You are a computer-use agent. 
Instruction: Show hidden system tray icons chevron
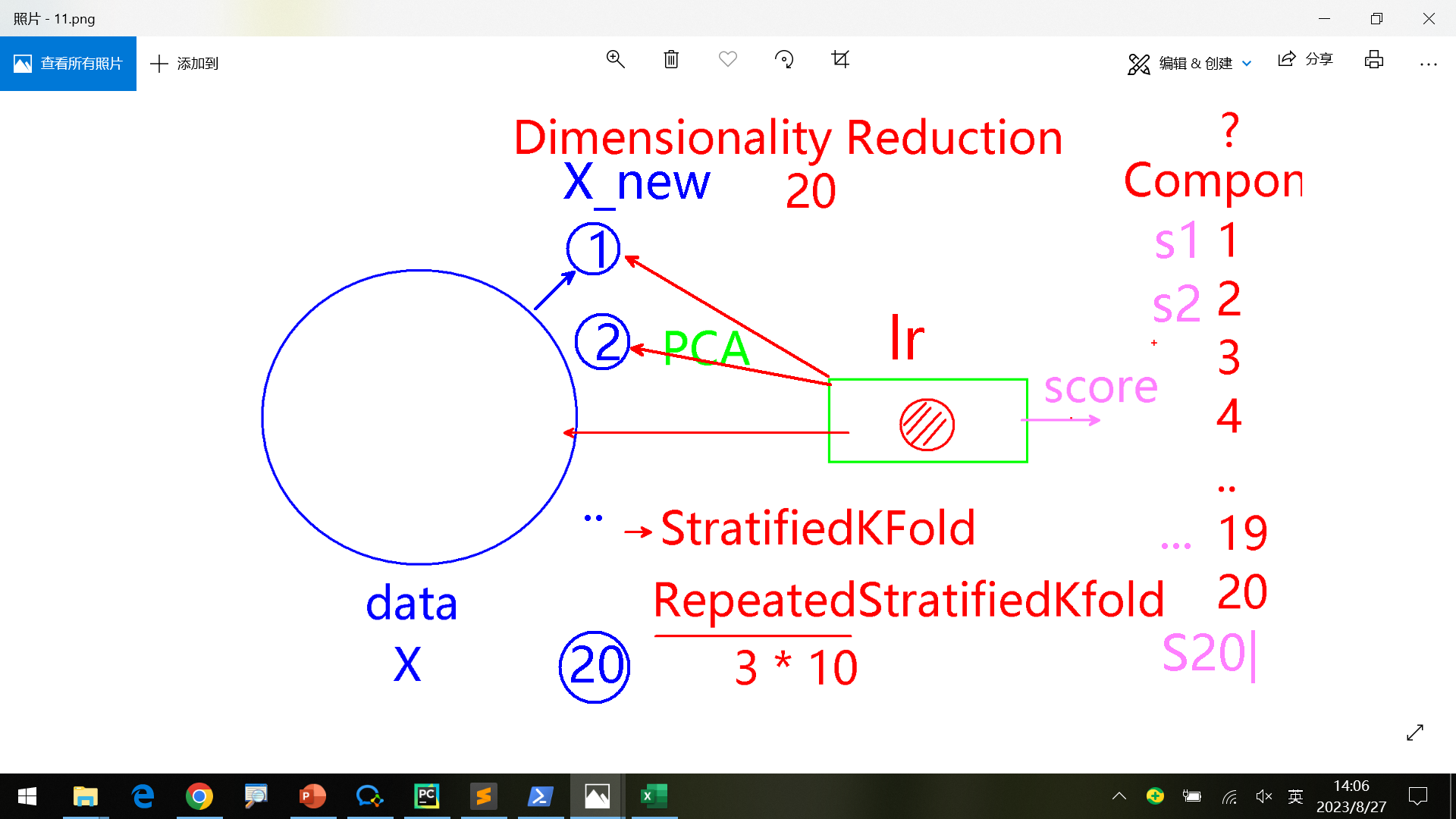tap(1119, 796)
